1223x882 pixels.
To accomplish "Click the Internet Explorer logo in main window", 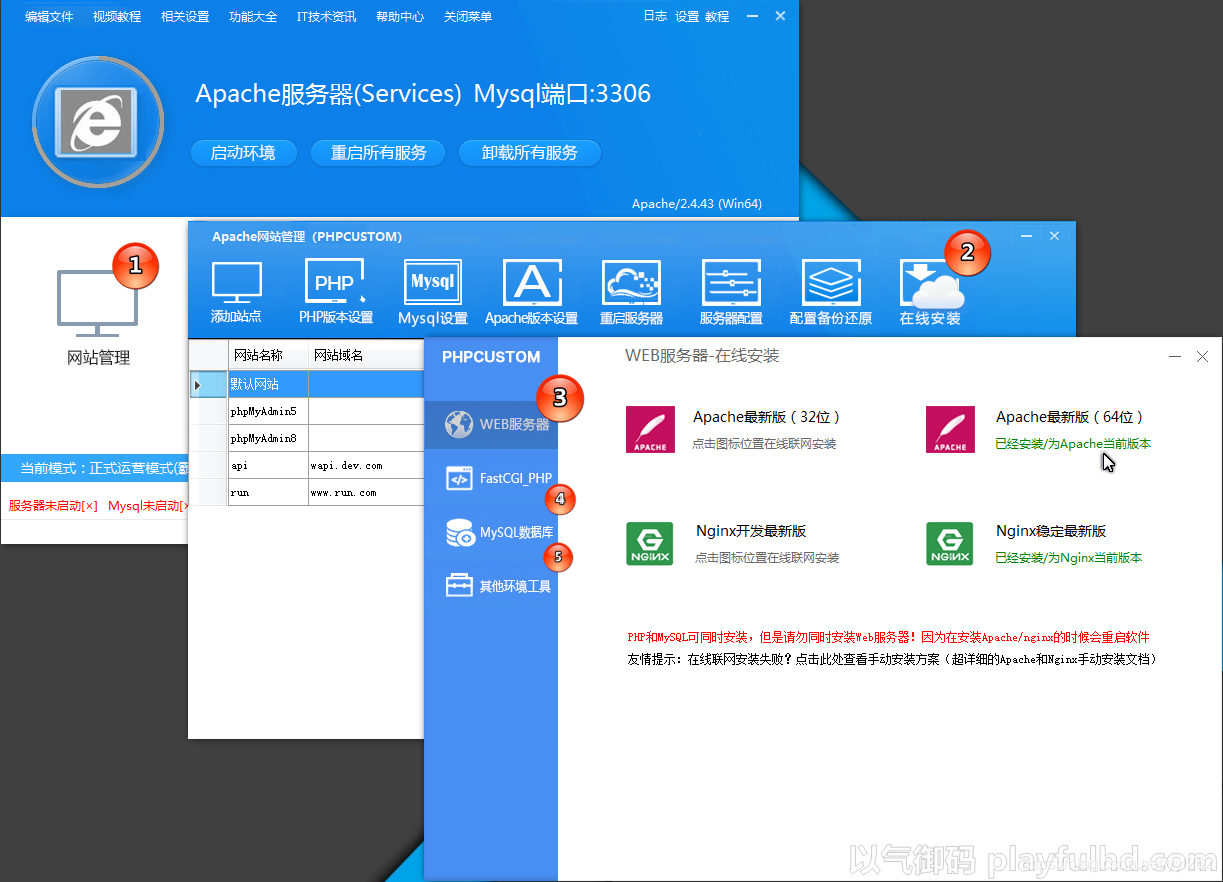I will pyautogui.click(x=98, y=122).
